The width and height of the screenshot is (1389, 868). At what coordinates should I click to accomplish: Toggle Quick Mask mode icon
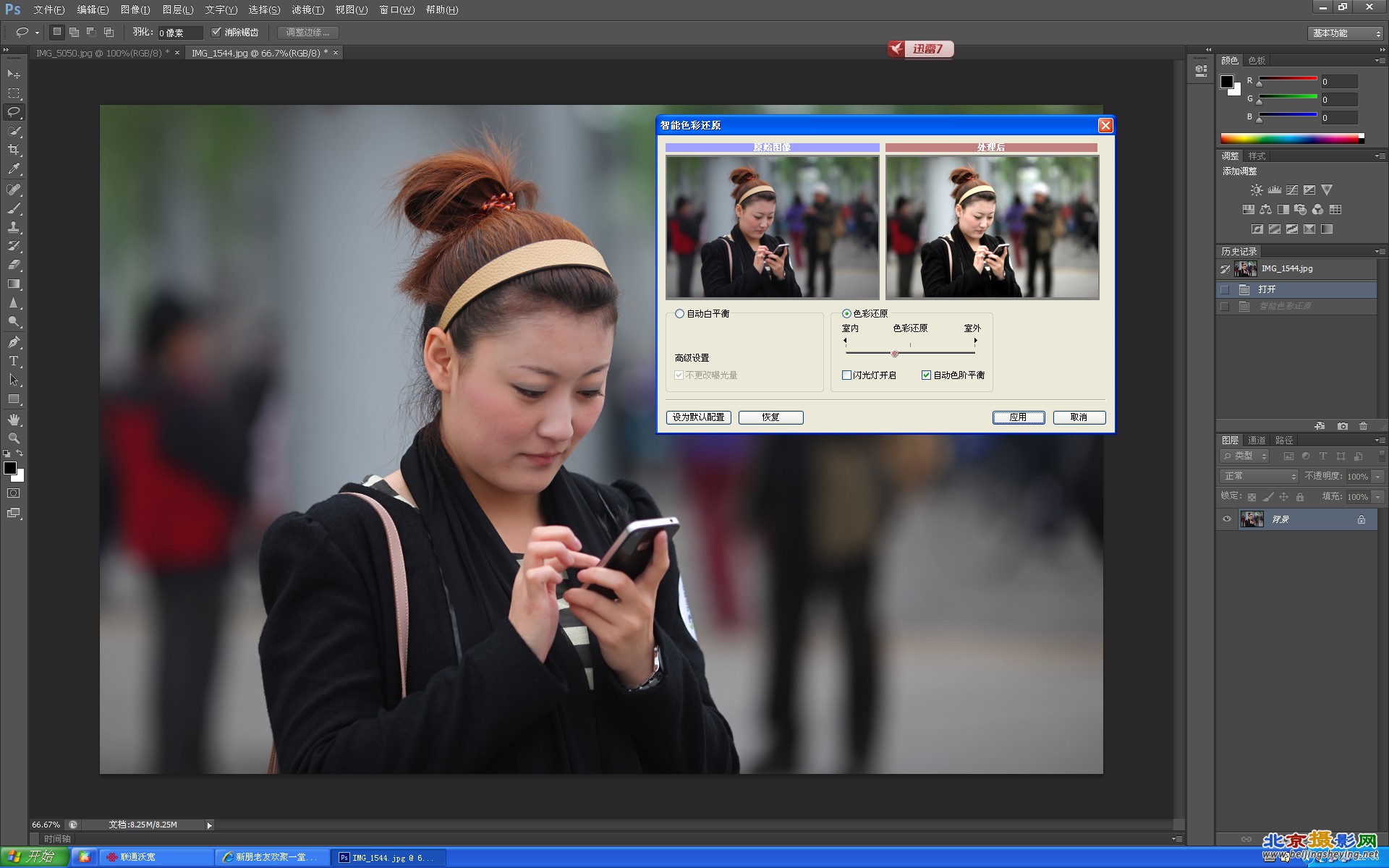[x=14, y=493]
